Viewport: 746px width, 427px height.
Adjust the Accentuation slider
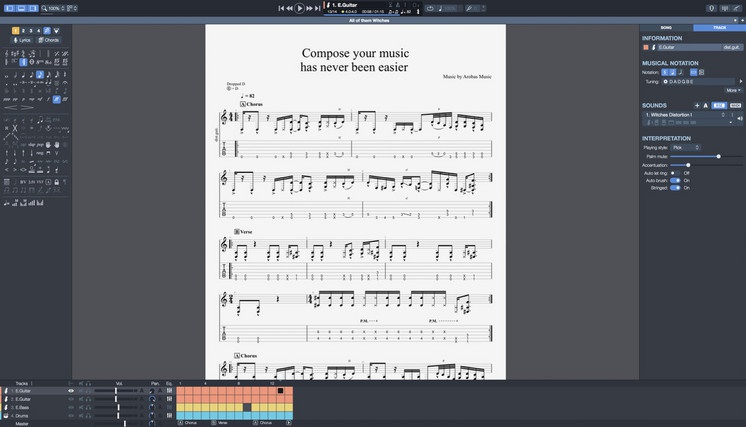pyautogui.click(x=688, y=165)
